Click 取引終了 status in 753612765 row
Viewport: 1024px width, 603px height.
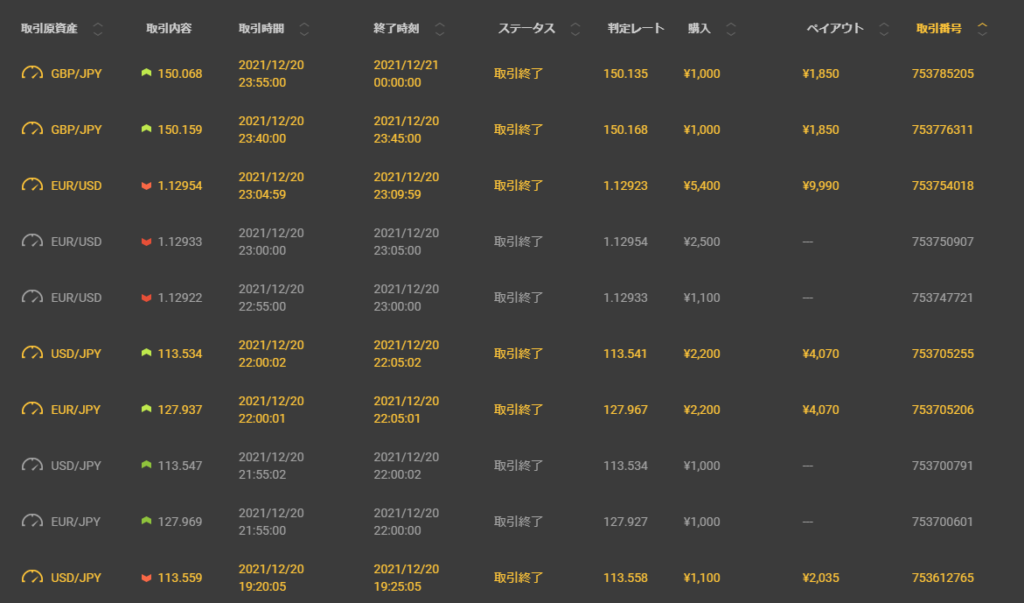click(518, 577)
